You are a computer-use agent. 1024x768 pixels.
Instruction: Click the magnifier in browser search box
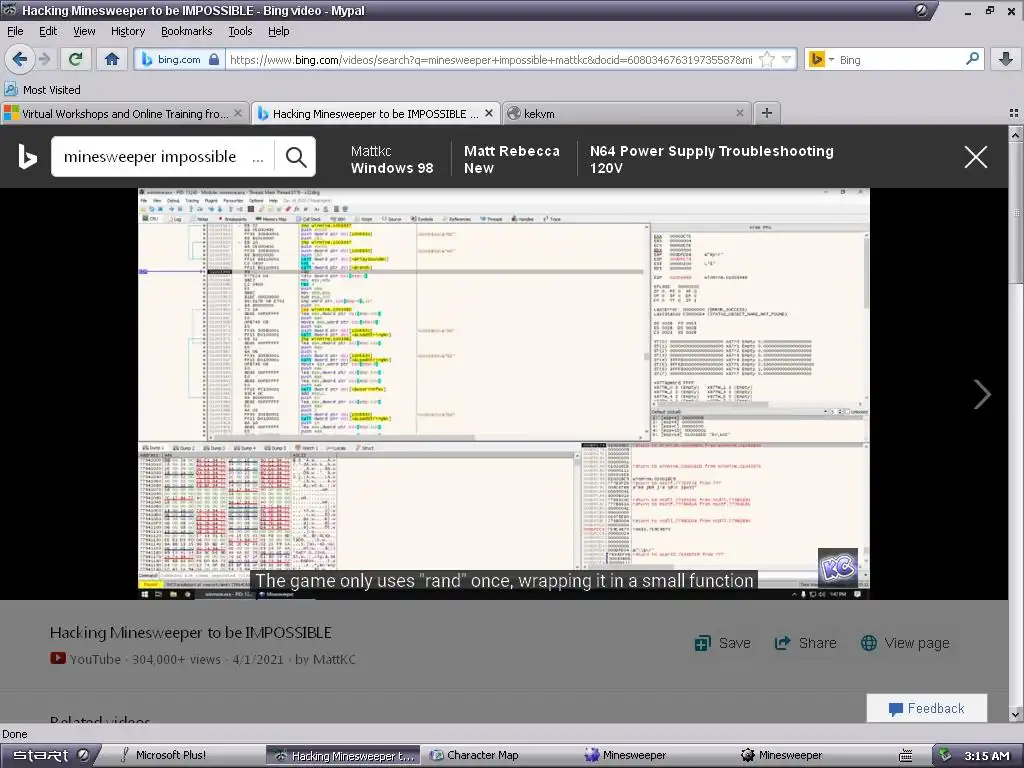coord(972,59)
